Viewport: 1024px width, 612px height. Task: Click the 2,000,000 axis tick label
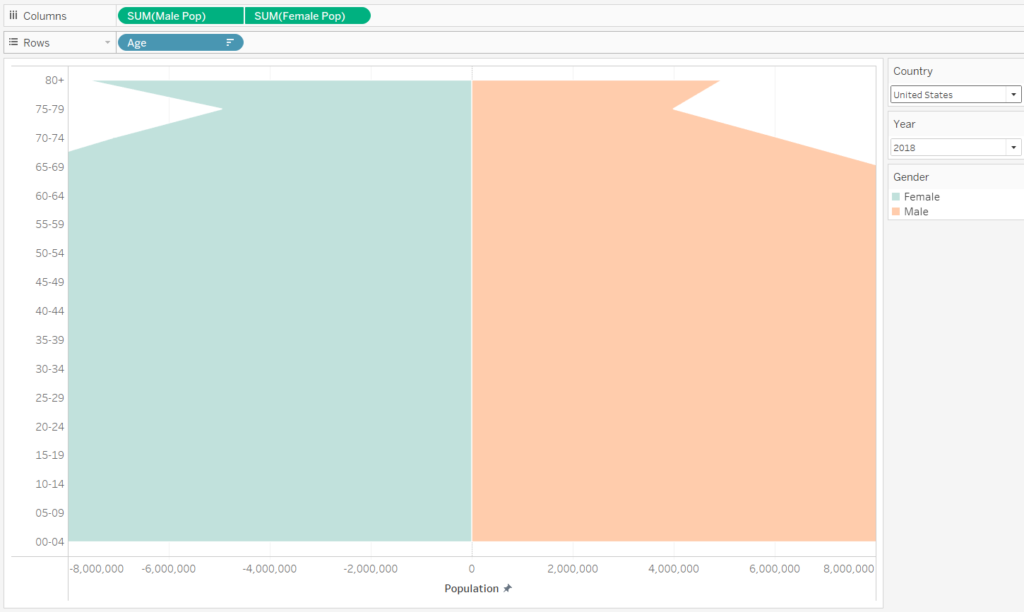pos(573,569)
